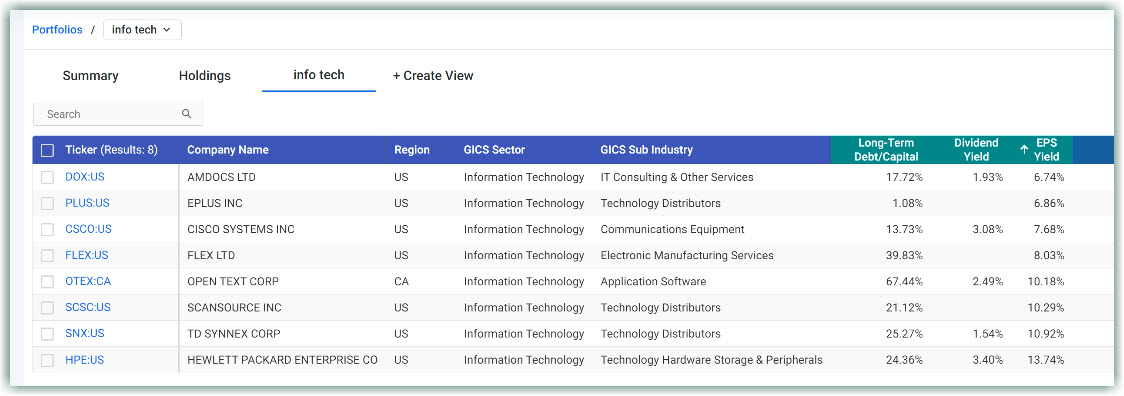Open CSCO:US ticker link
Viewport: 1124px width, 396px height.
click(x=89, y=229)
